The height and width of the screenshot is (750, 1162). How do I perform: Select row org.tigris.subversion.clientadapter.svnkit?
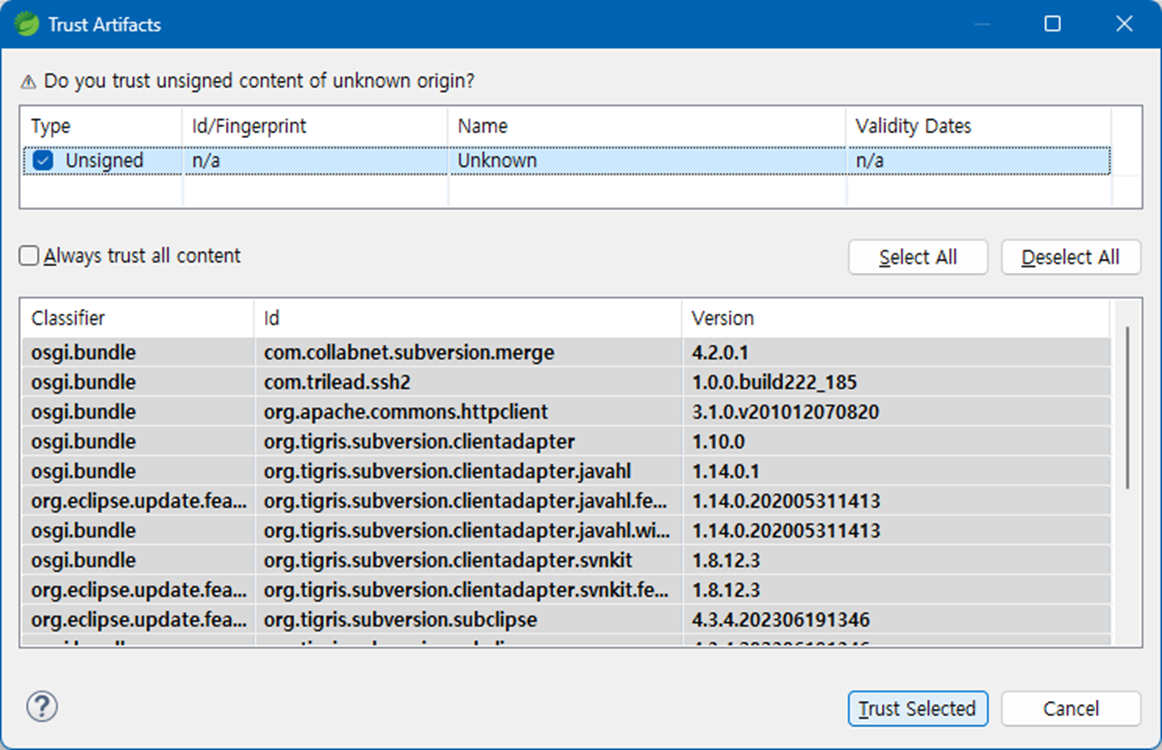(x=566, y=560)
